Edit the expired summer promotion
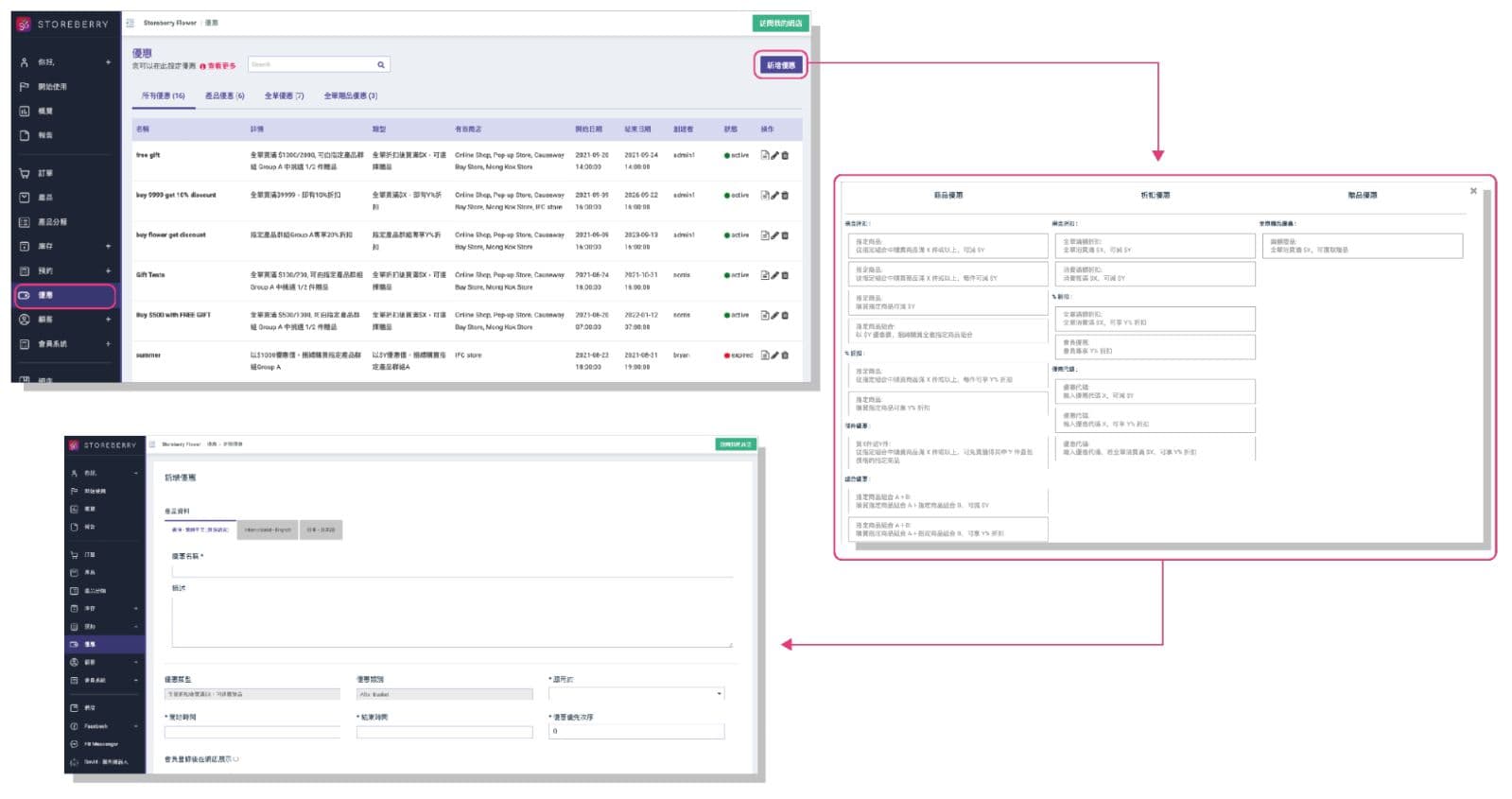This screenshot has height=799, width=1512. pyautogui.click(x=774, y=356)
